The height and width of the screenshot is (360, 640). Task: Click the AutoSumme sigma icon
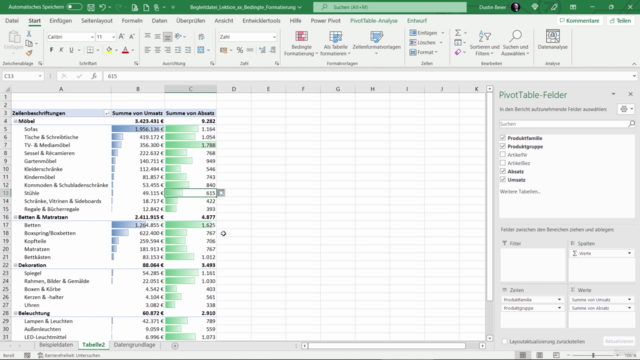(x=458, y=33)
